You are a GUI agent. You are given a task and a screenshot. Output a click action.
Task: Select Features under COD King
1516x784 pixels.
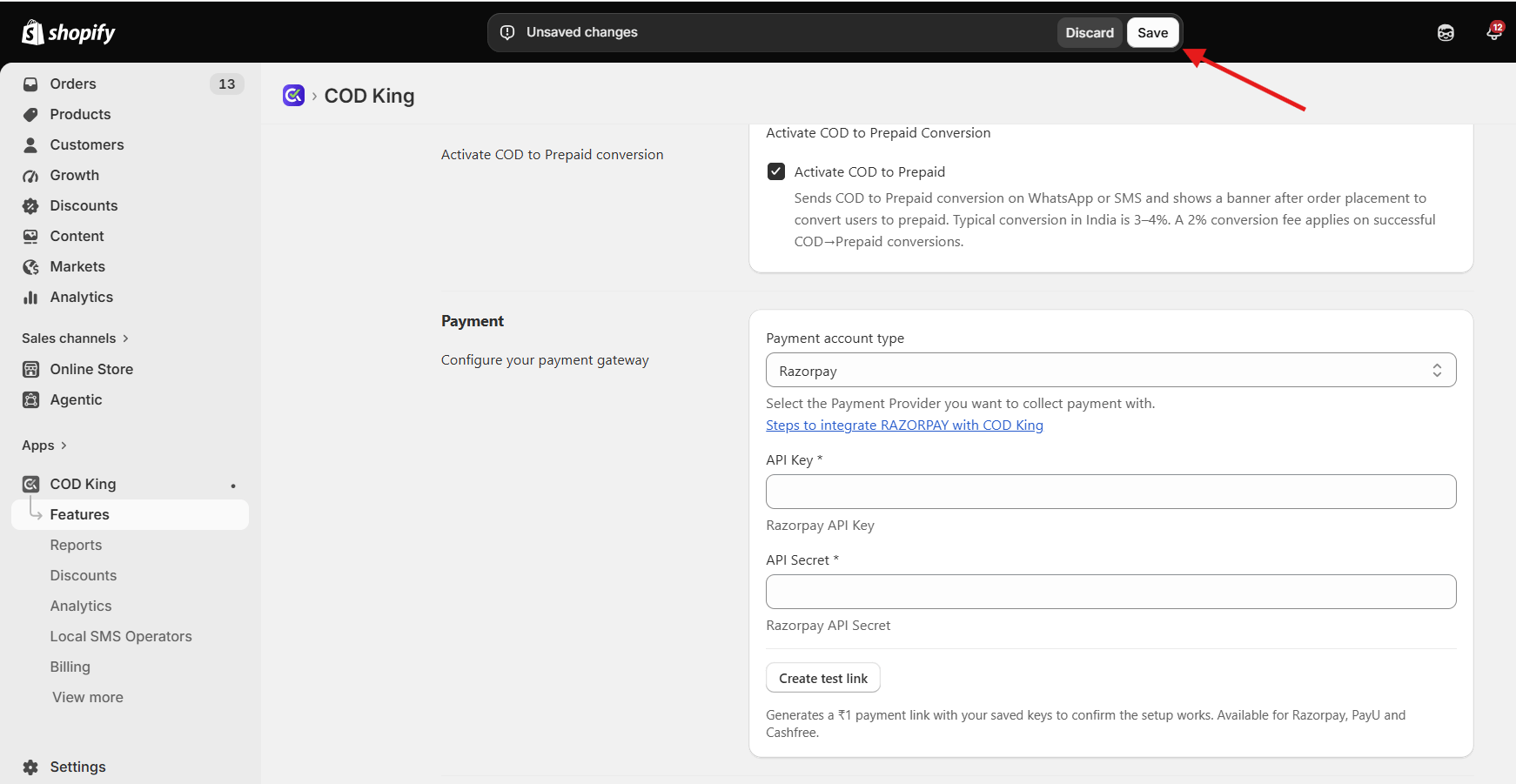pyautogui.click(x=130, y=514)
